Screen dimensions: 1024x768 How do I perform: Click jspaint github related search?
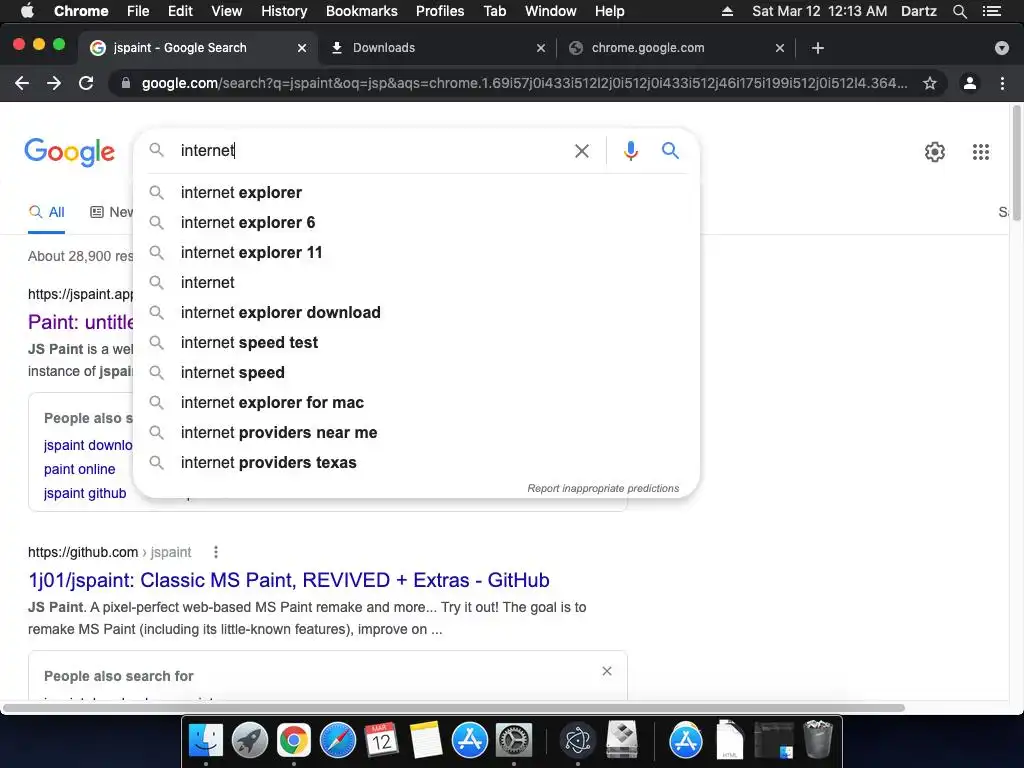(85, 494)
